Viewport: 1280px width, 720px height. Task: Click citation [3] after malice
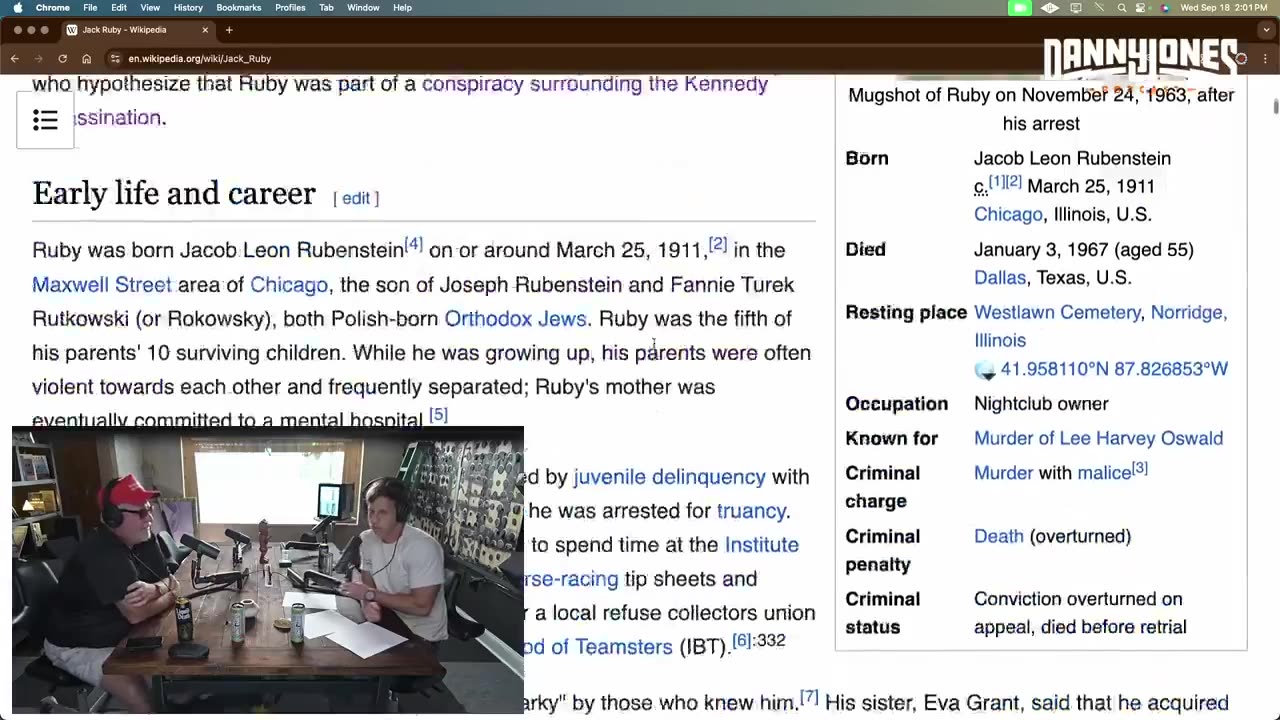point(1139,468)
